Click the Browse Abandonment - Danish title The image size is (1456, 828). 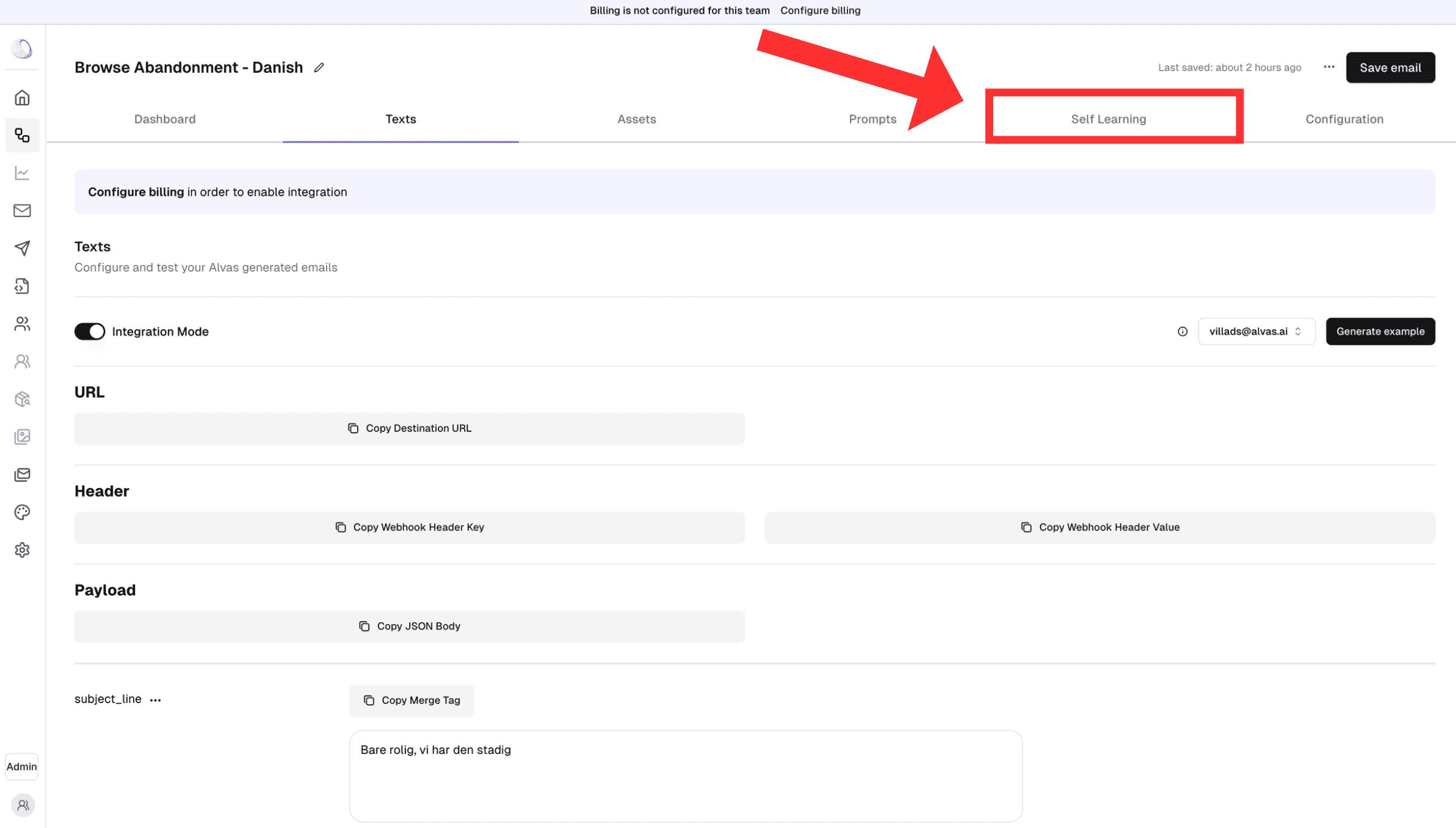[189, 68]
